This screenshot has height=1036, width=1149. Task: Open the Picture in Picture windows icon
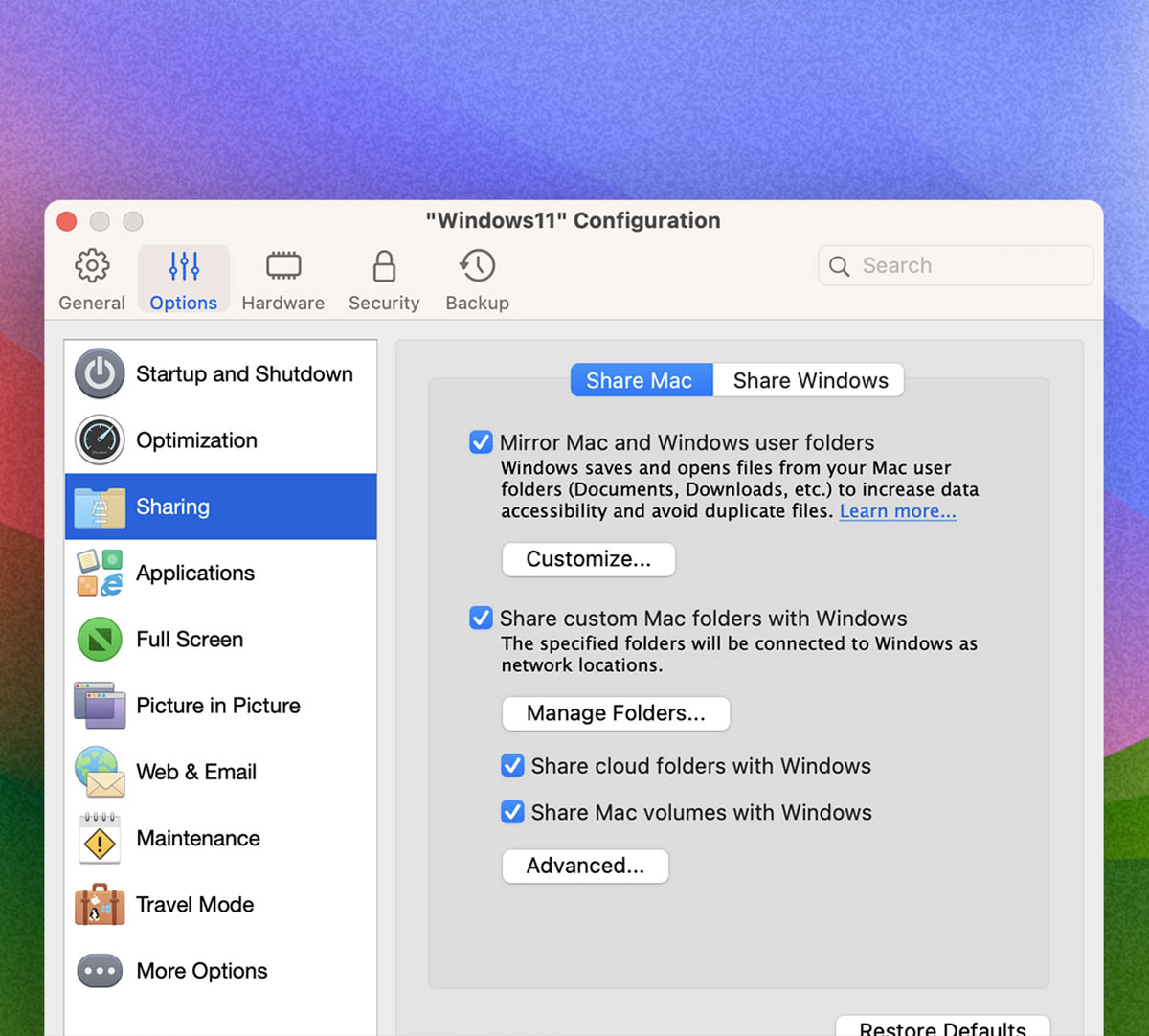click(x=100, y=706)
